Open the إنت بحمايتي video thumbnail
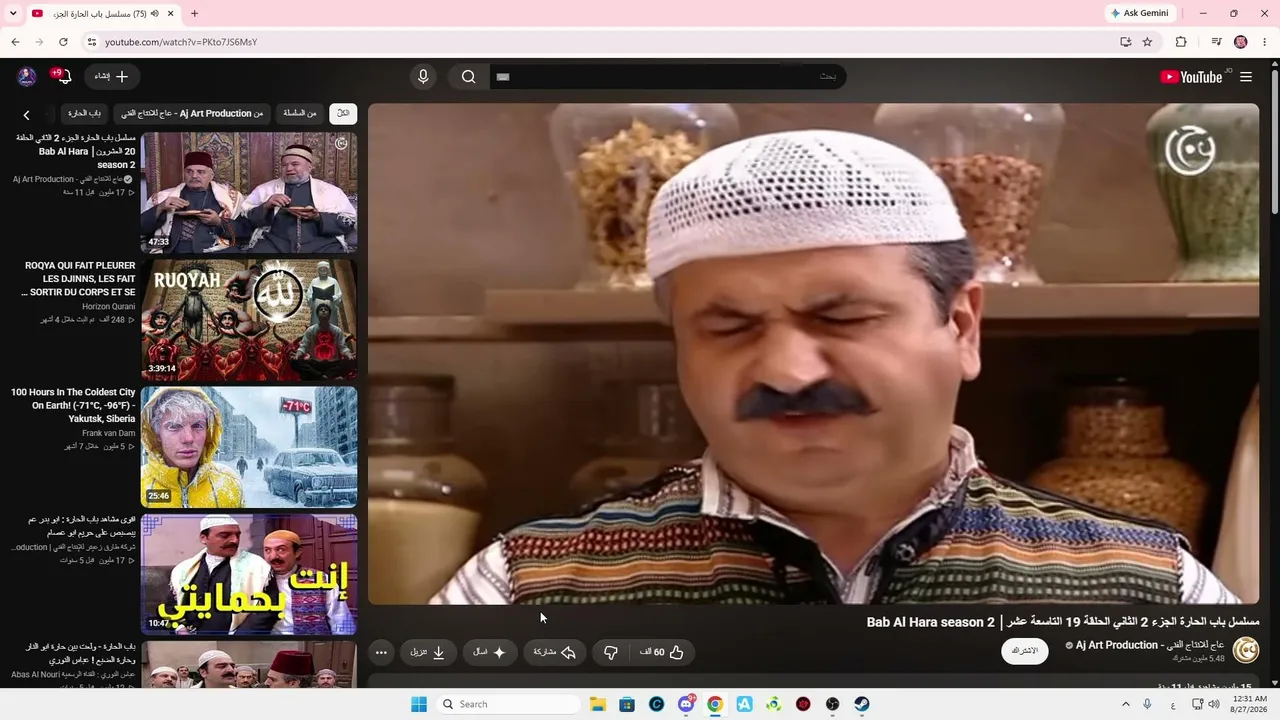 249,574
